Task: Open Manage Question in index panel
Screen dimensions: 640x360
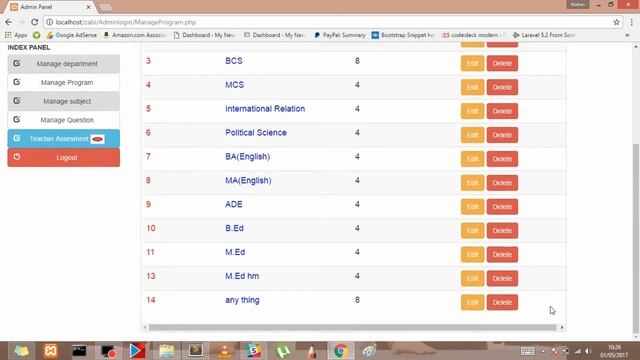Action: [64, 120]
